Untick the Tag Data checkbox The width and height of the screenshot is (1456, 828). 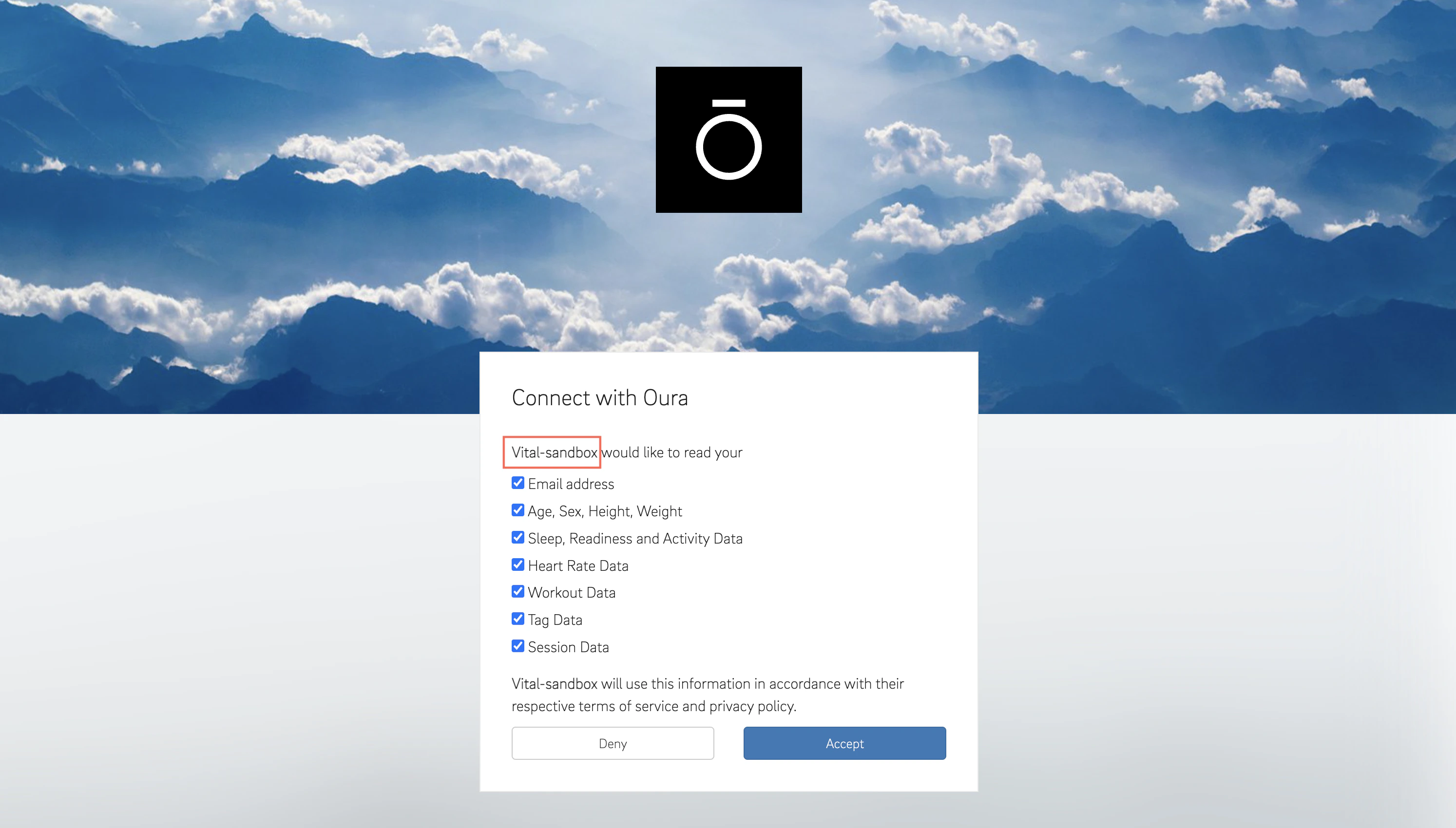point(517,619)
